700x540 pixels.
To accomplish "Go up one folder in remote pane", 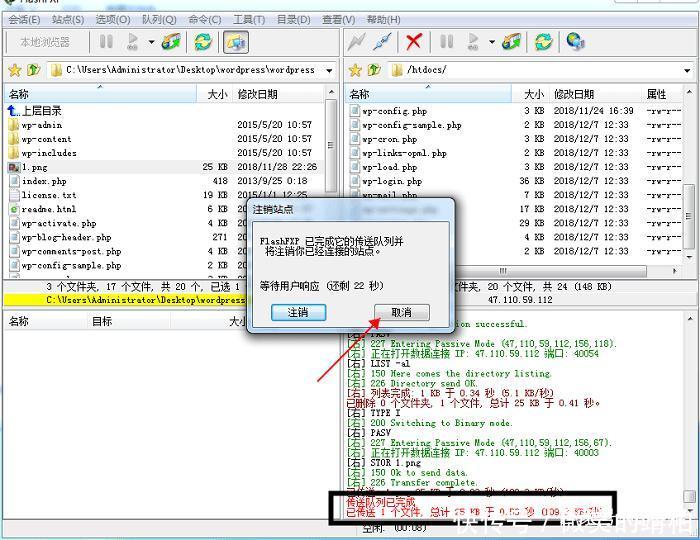I will tap(373, 70).
